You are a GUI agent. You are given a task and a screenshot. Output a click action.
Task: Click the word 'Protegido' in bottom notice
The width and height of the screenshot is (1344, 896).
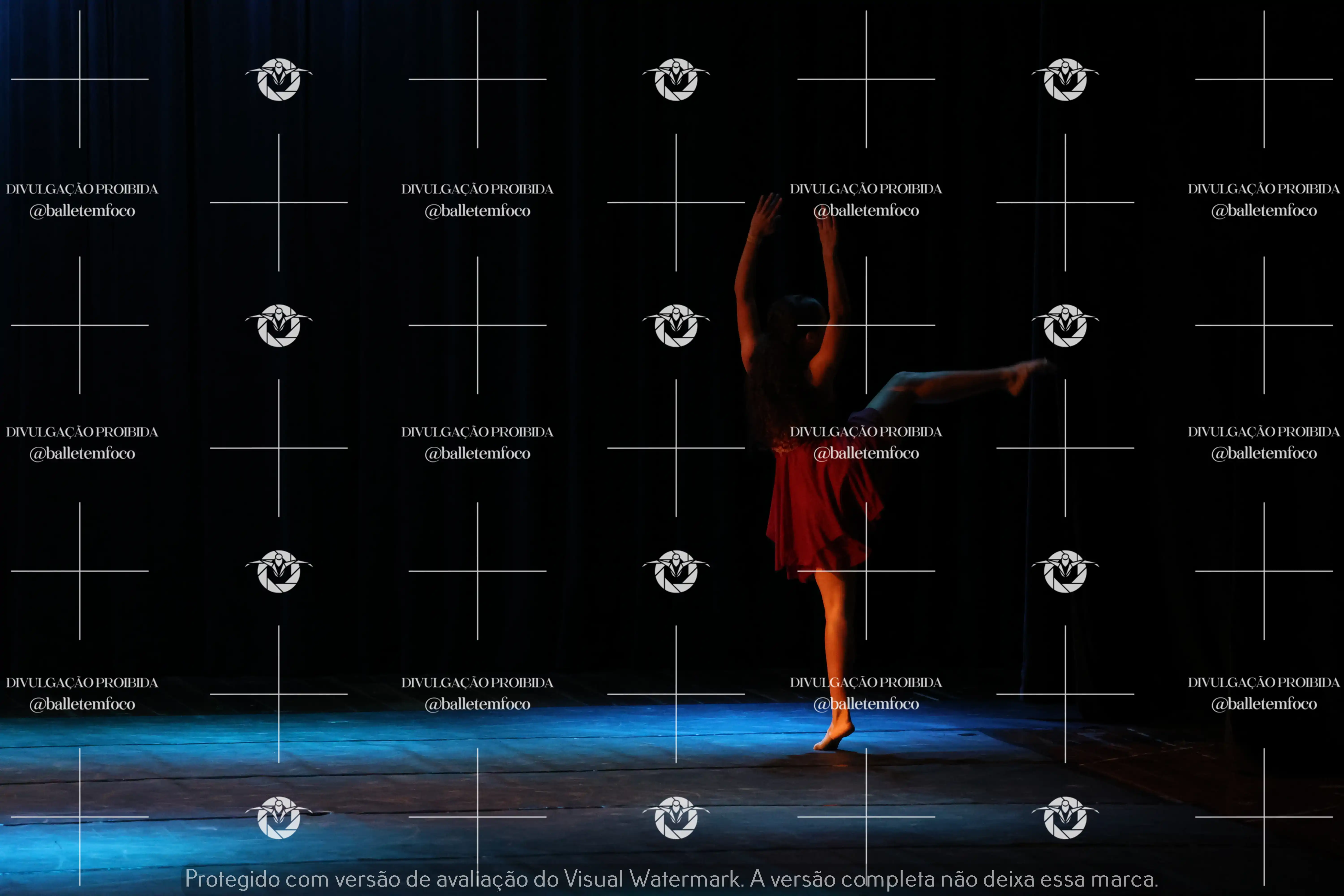[233, 879]
